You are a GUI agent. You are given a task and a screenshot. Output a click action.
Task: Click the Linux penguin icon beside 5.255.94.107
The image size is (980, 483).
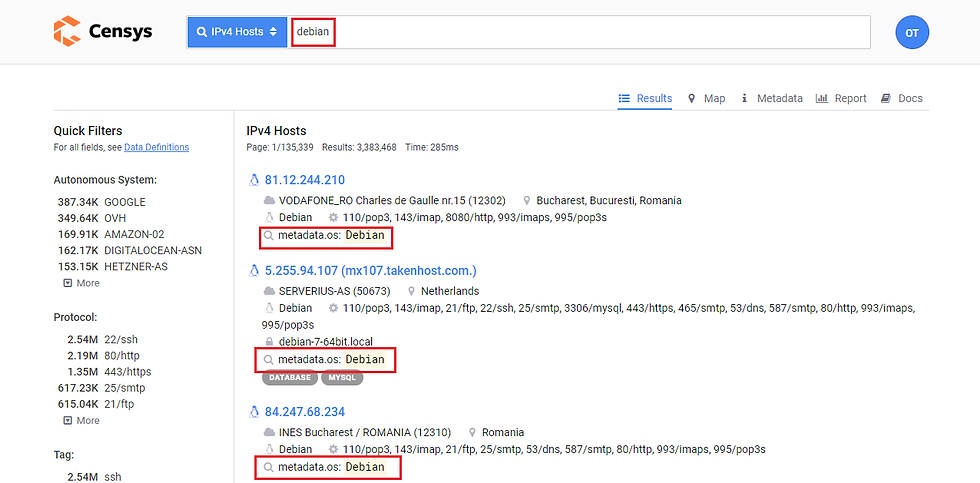254,271
